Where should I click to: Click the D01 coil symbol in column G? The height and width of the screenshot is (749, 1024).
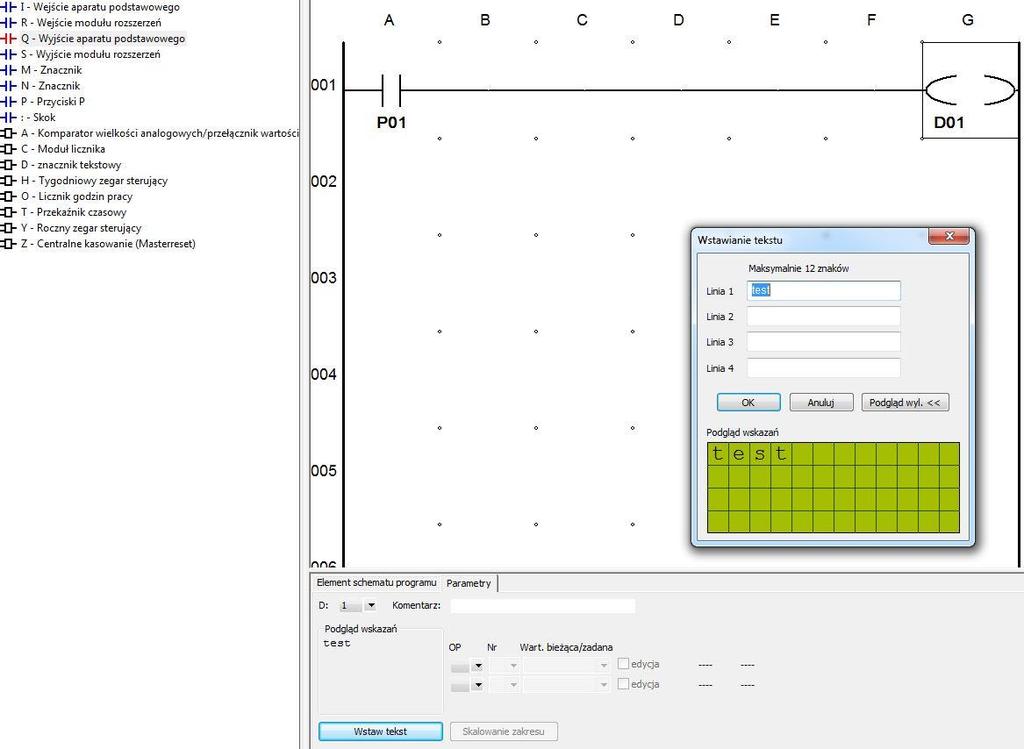coord(970,90)
